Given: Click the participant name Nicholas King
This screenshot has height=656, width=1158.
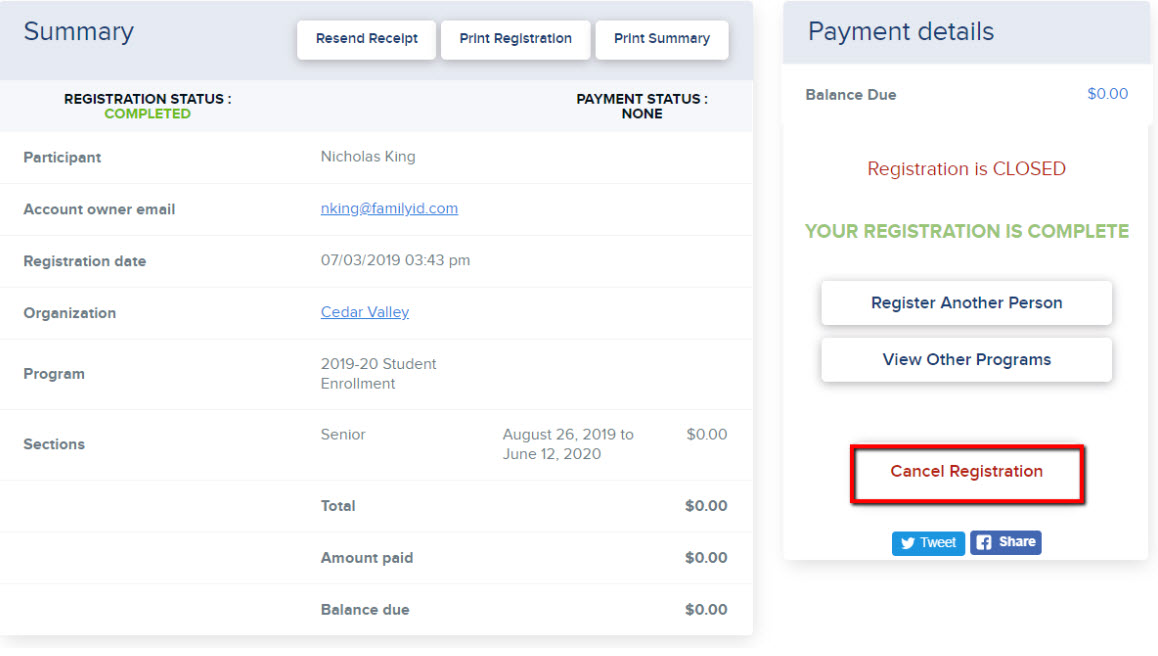Looking at the screenshot, I should click(368, 157).
